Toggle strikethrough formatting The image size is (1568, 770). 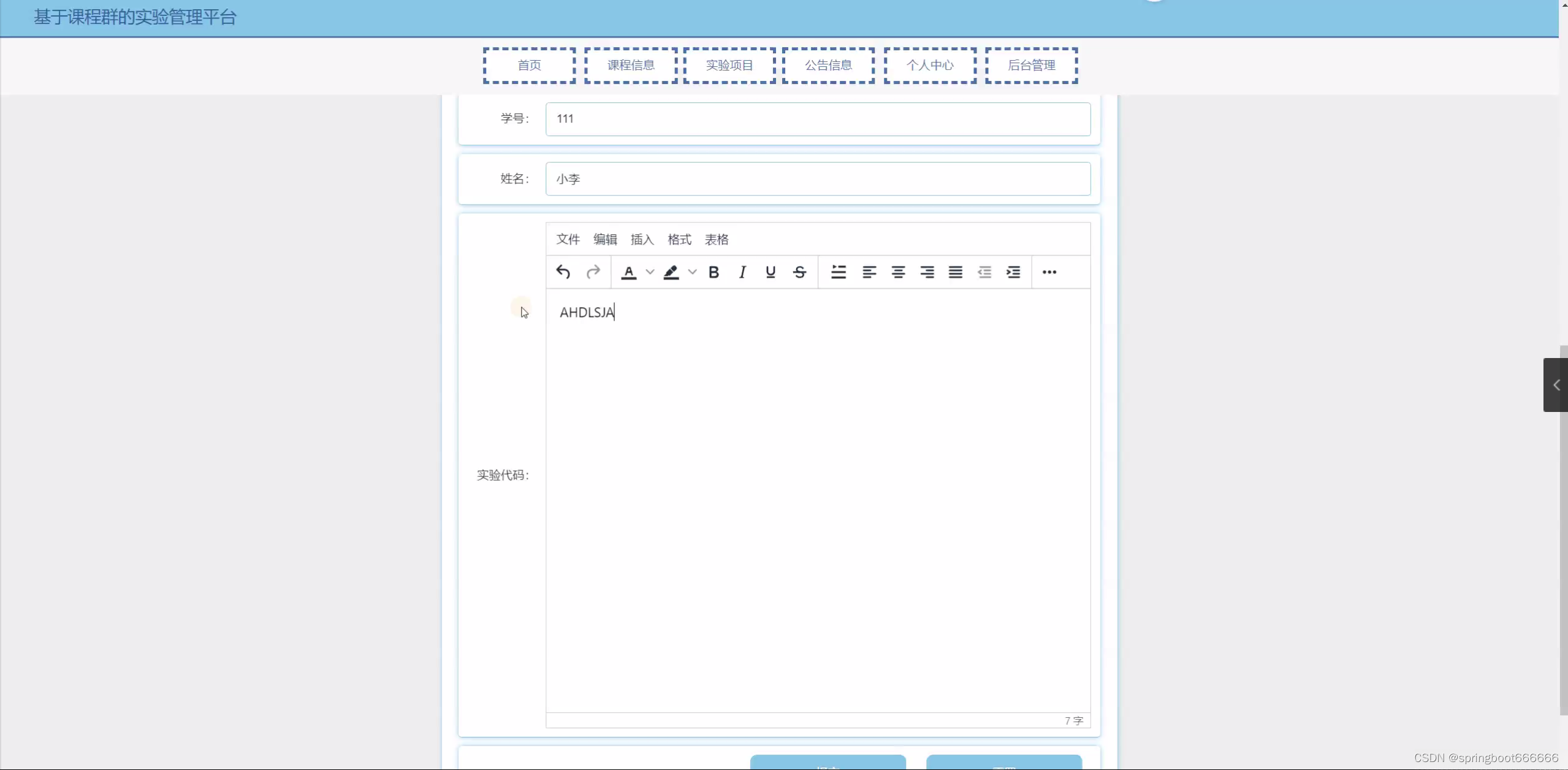799,272
